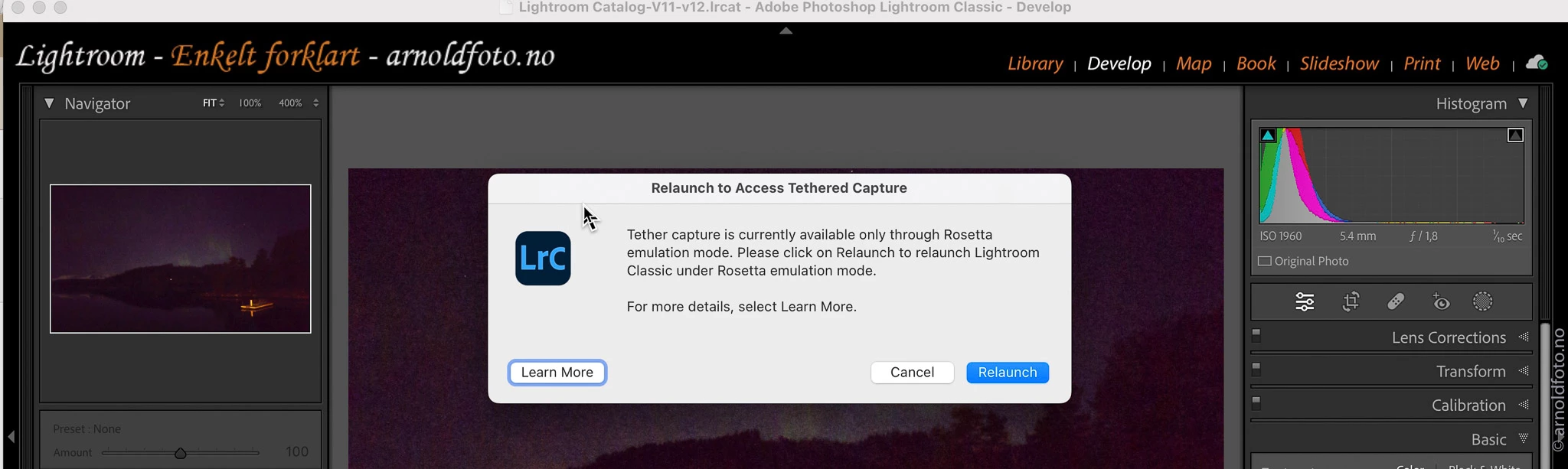Screen dimensions: 1568x469
Task: Click the Amount value 100
Action: [x=297, y=452]
